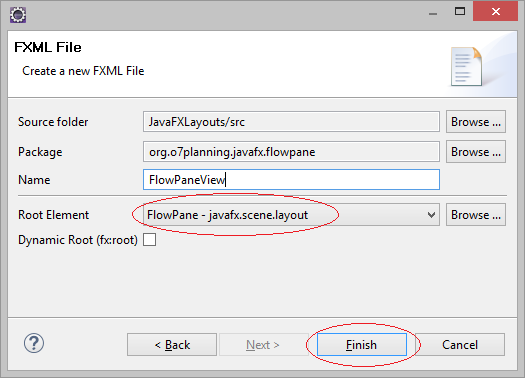Go Back to the previous wizard page
The image size is (525, 378).
coord(172,345)
